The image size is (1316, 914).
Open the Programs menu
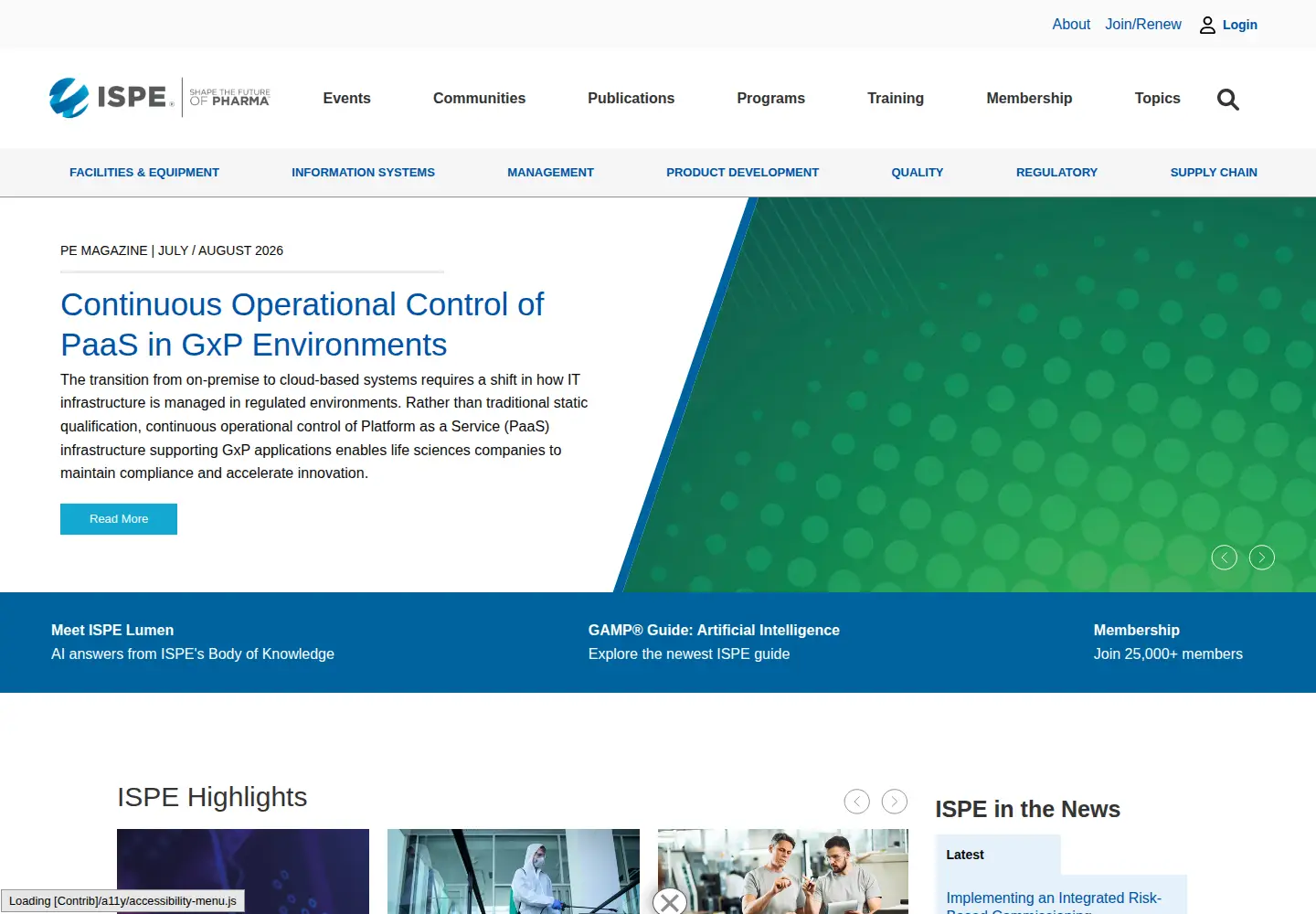point(771,99)
